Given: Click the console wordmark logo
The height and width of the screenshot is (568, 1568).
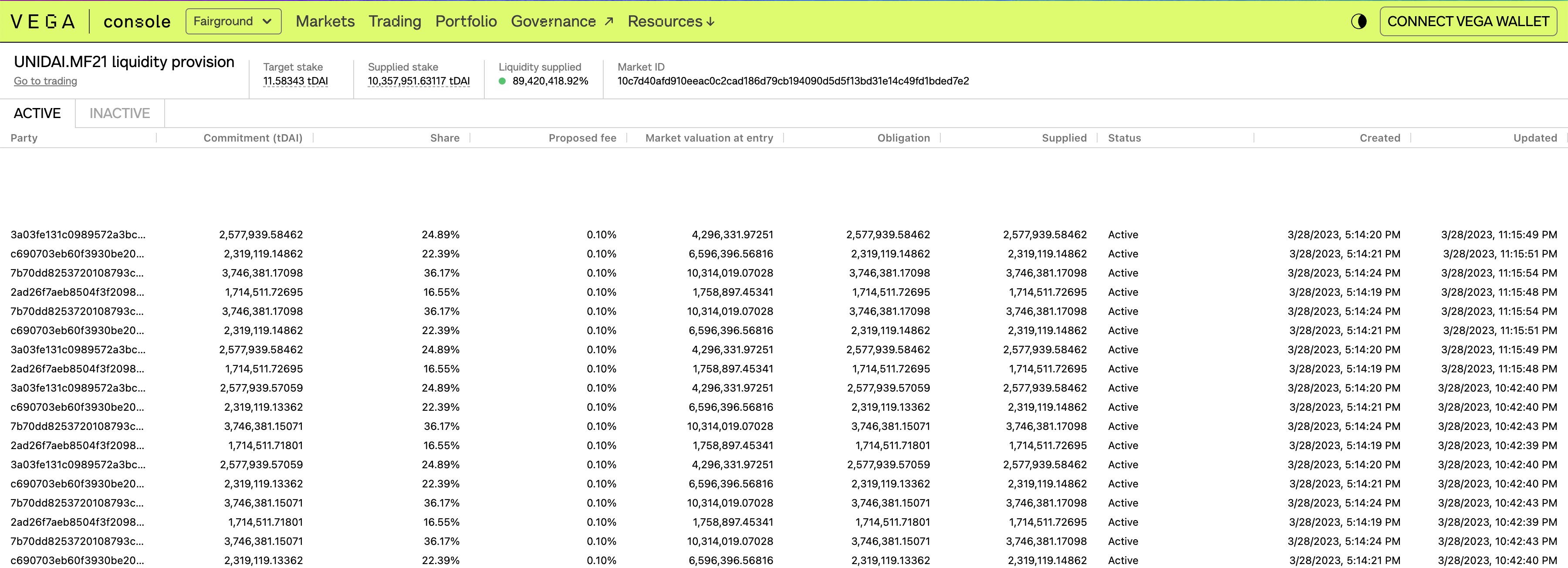Looking at the screenshot, I should pyautogui.click(x=137, y=21).
